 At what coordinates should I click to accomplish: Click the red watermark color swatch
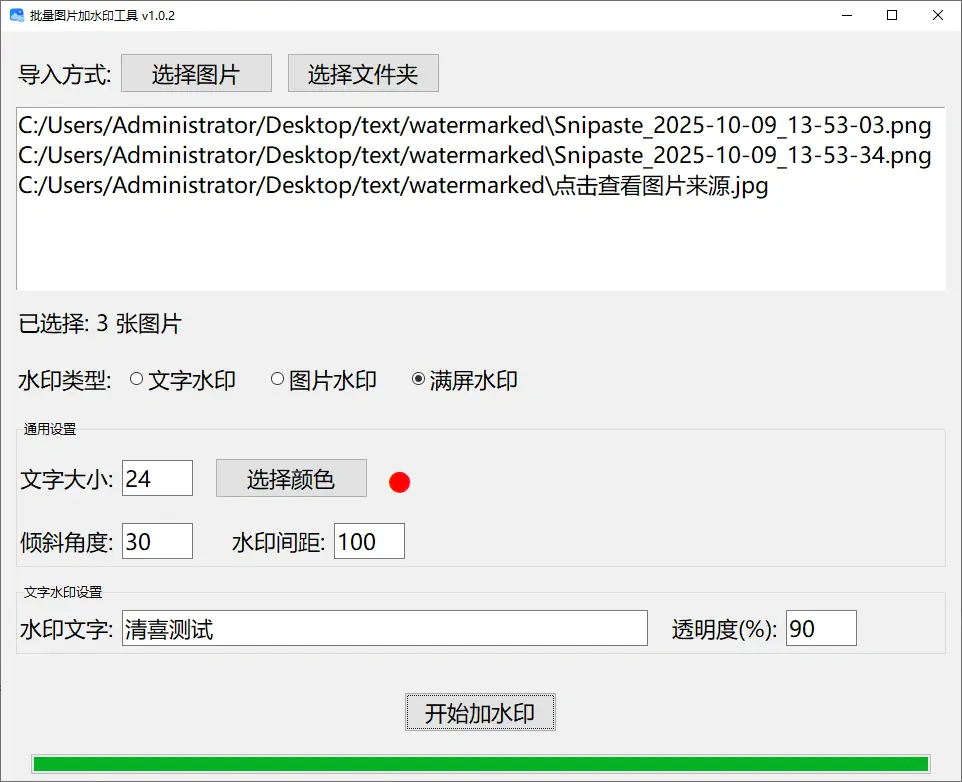pyautogui.click(x=399, y=481)
